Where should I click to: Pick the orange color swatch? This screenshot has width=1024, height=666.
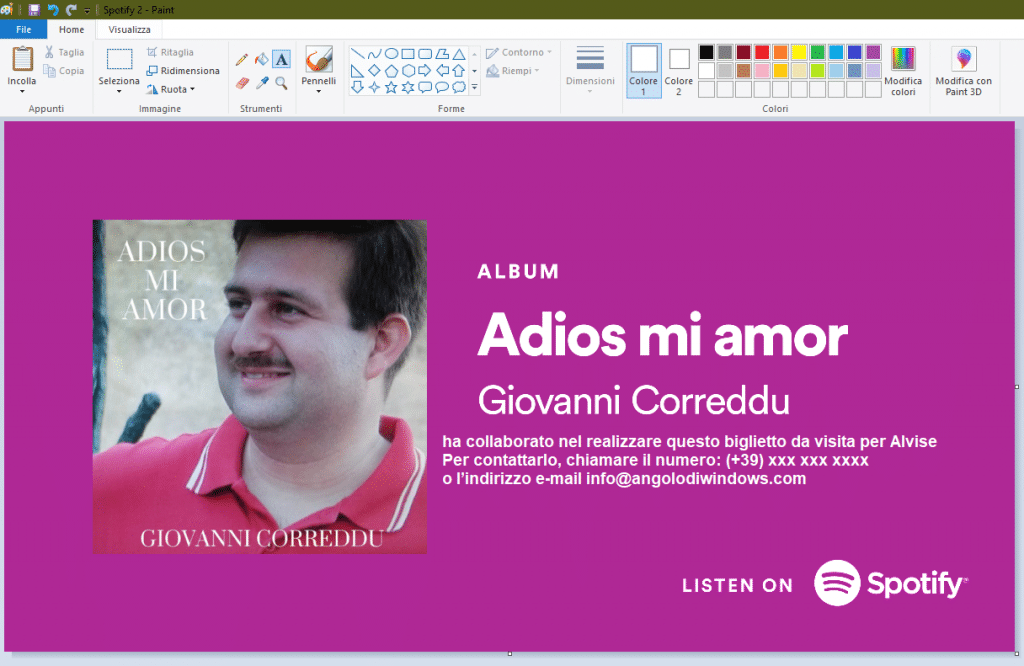[x=780, y=52]
